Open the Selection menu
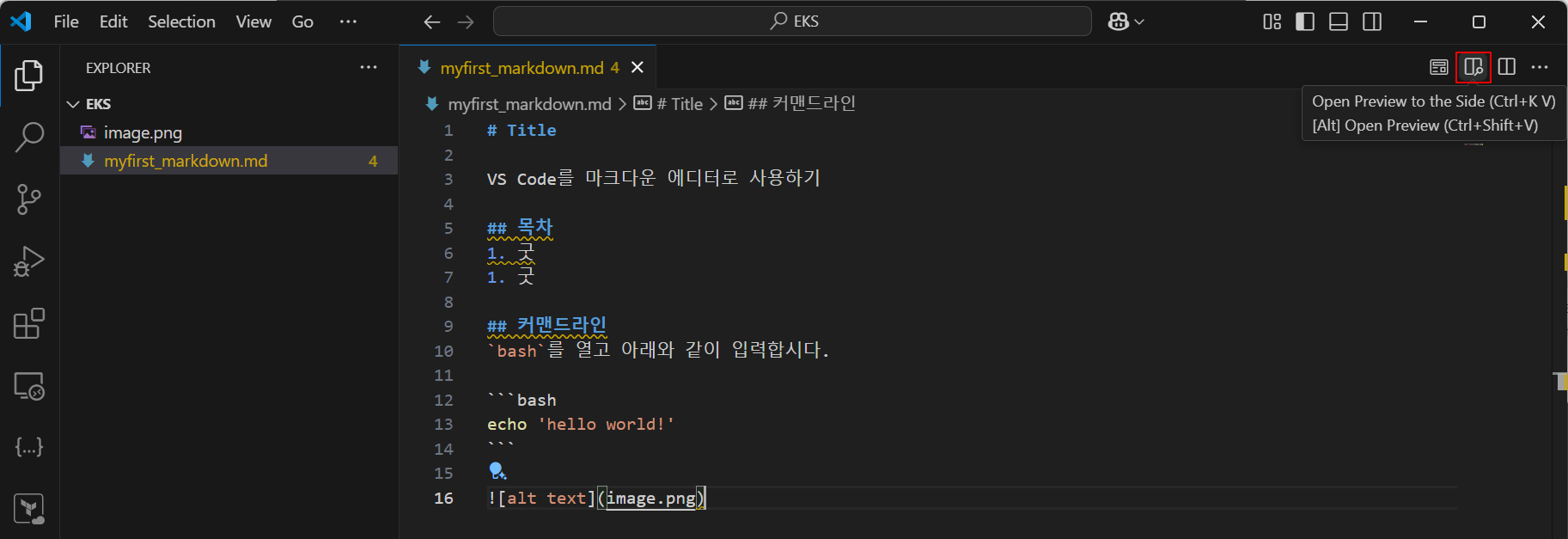 [181, 21]
